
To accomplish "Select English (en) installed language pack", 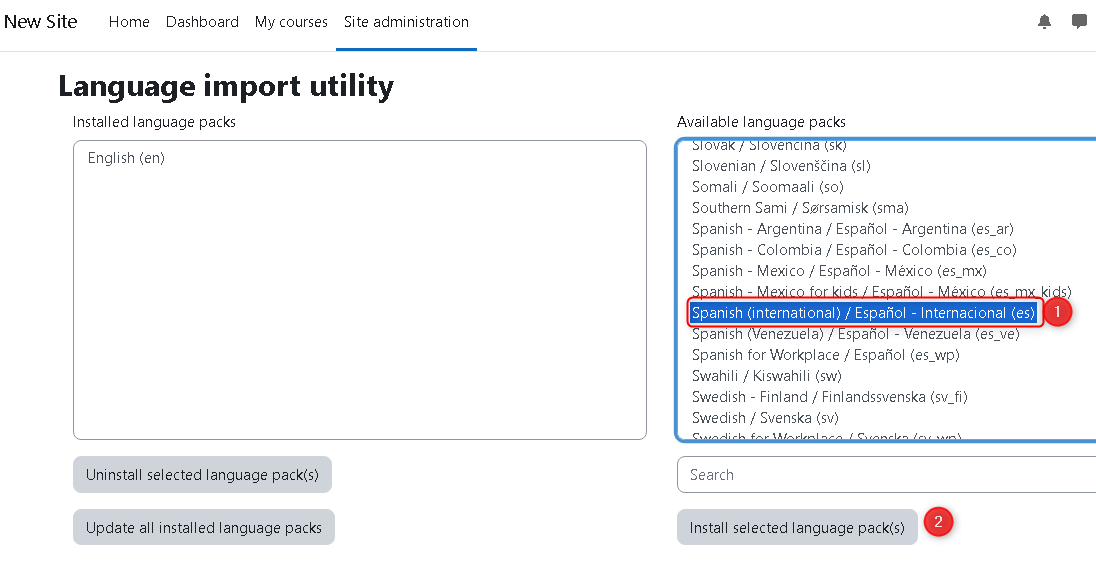I will [126, 158].
